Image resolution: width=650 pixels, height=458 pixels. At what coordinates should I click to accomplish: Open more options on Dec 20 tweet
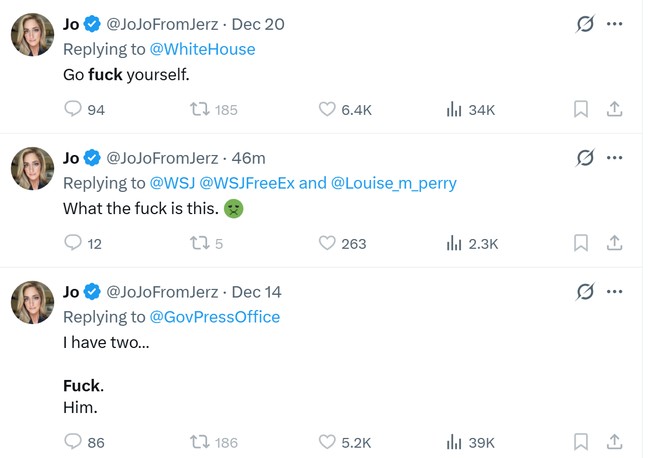pos(615,24)
